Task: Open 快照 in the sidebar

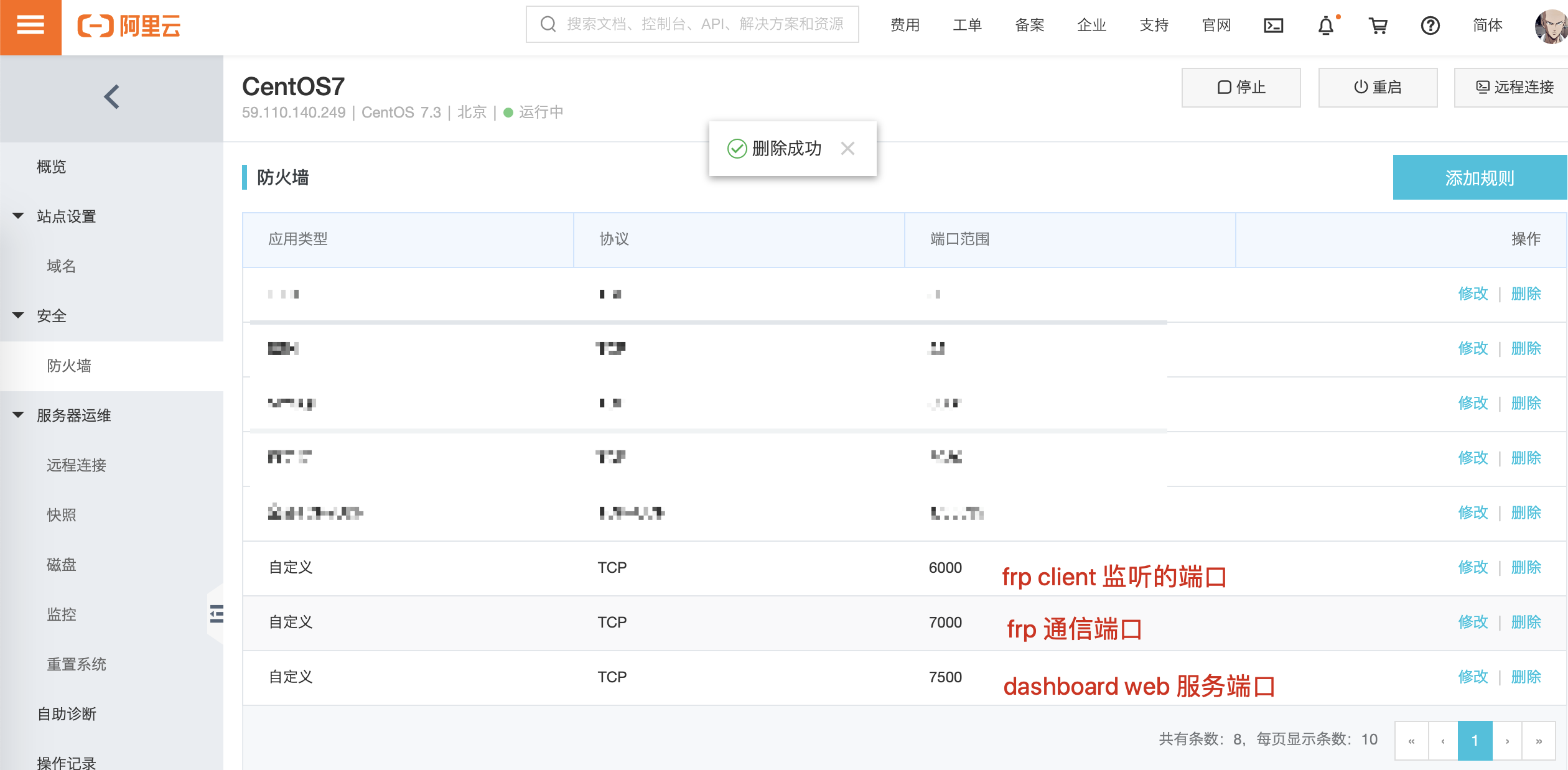Action: point(62,514)
